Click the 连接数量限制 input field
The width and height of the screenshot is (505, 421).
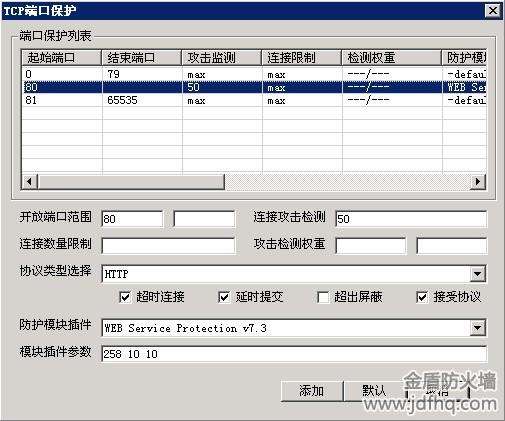coord(168,246)
